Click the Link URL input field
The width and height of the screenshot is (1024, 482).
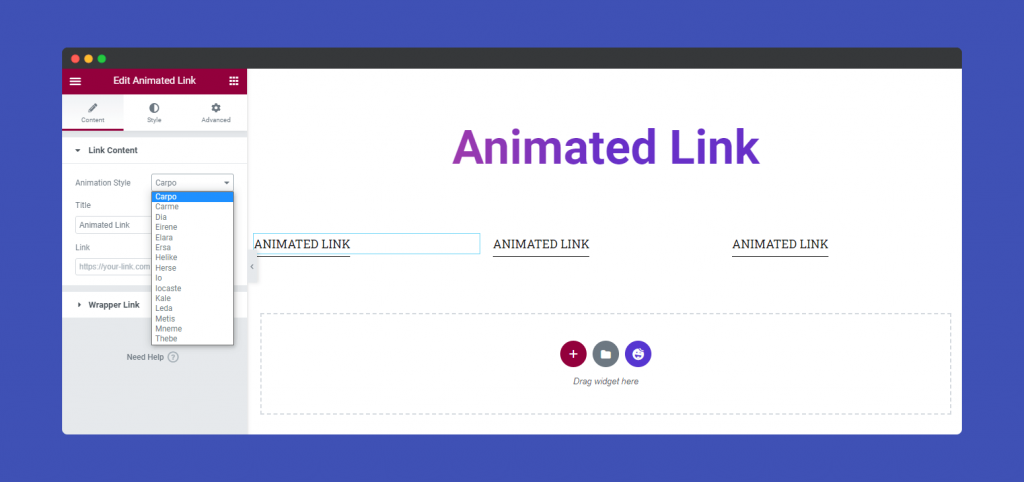point(114,266)
